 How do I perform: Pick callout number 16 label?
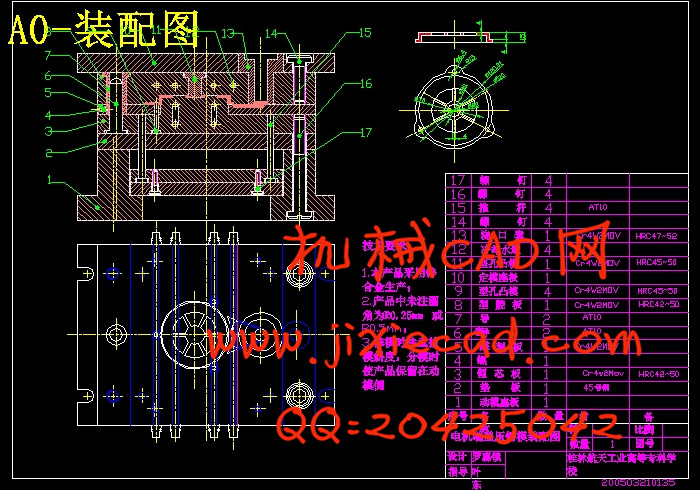coord(365,85)
